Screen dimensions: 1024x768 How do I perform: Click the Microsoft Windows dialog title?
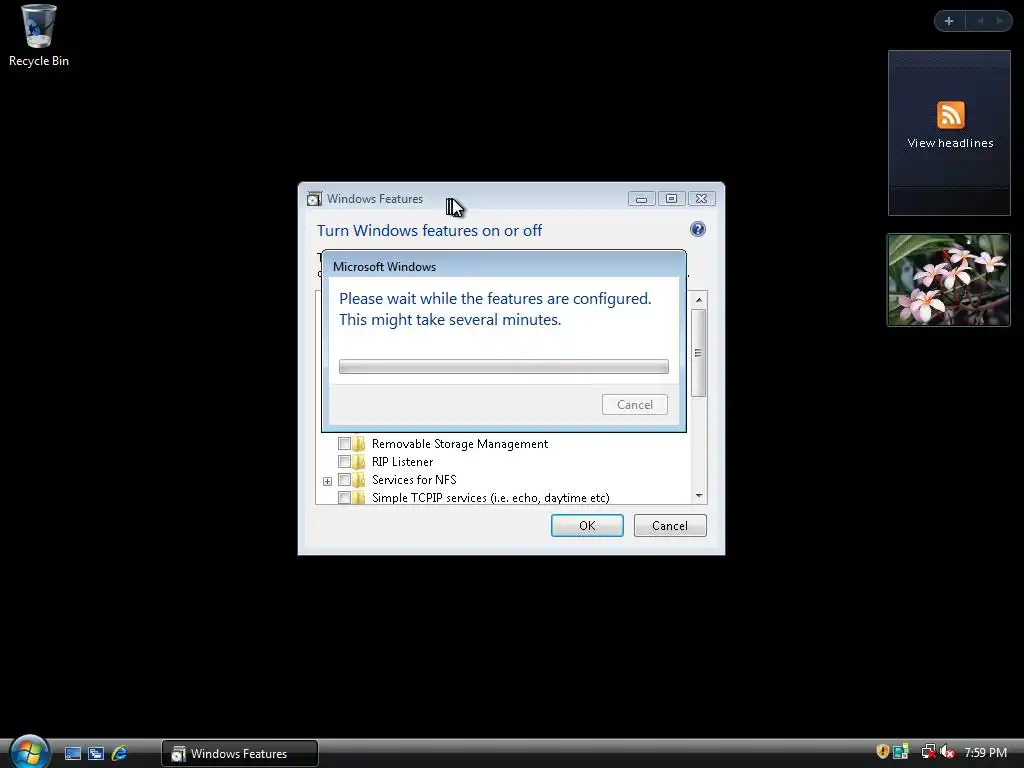pyautogui.click(x=384, y=266)
